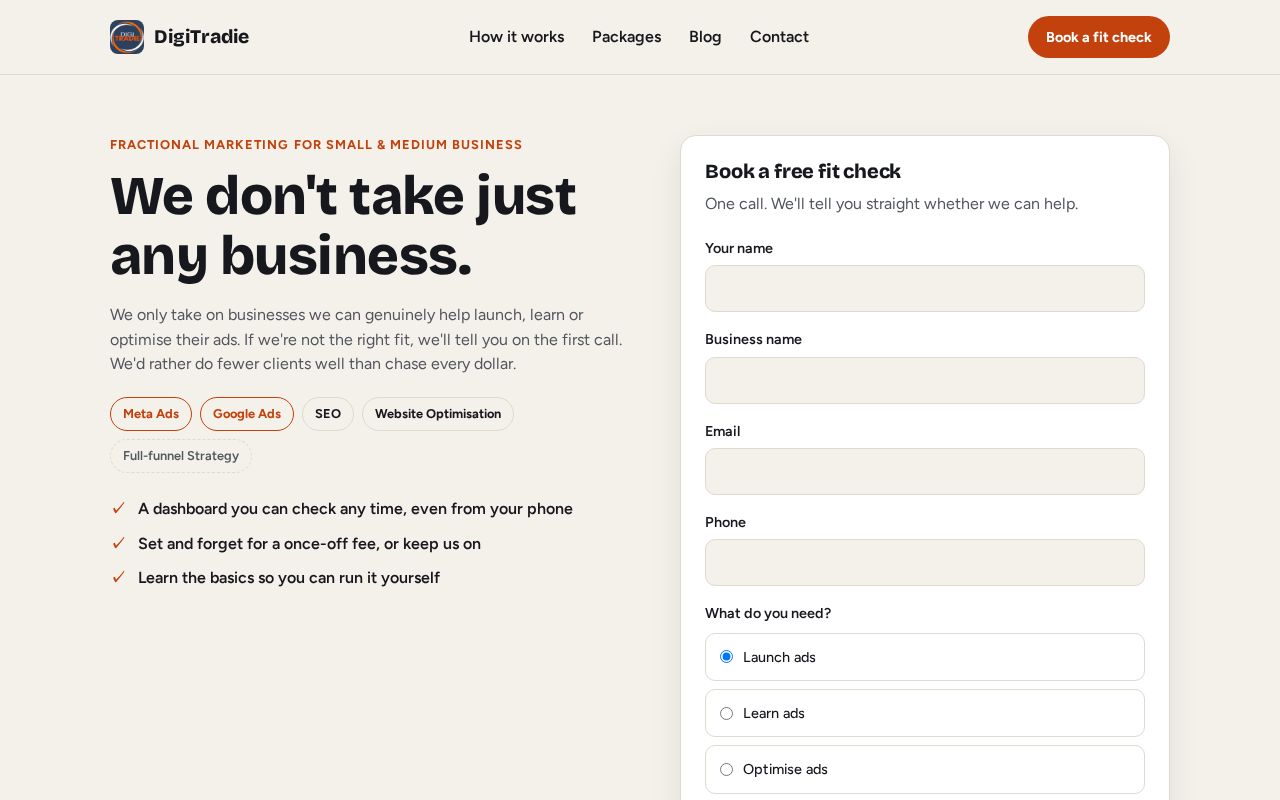Image resolution: width=1280 pixels, height=800 pixels.
Task: Click the checkmark beside dashboard bullet
Action: click(118, 508)
